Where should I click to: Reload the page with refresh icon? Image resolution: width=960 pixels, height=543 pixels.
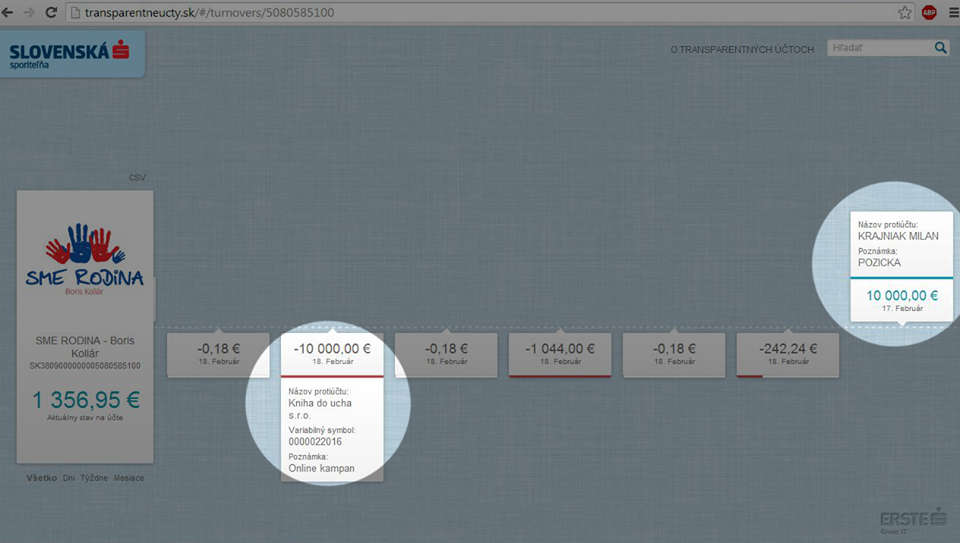click(51, 12)
